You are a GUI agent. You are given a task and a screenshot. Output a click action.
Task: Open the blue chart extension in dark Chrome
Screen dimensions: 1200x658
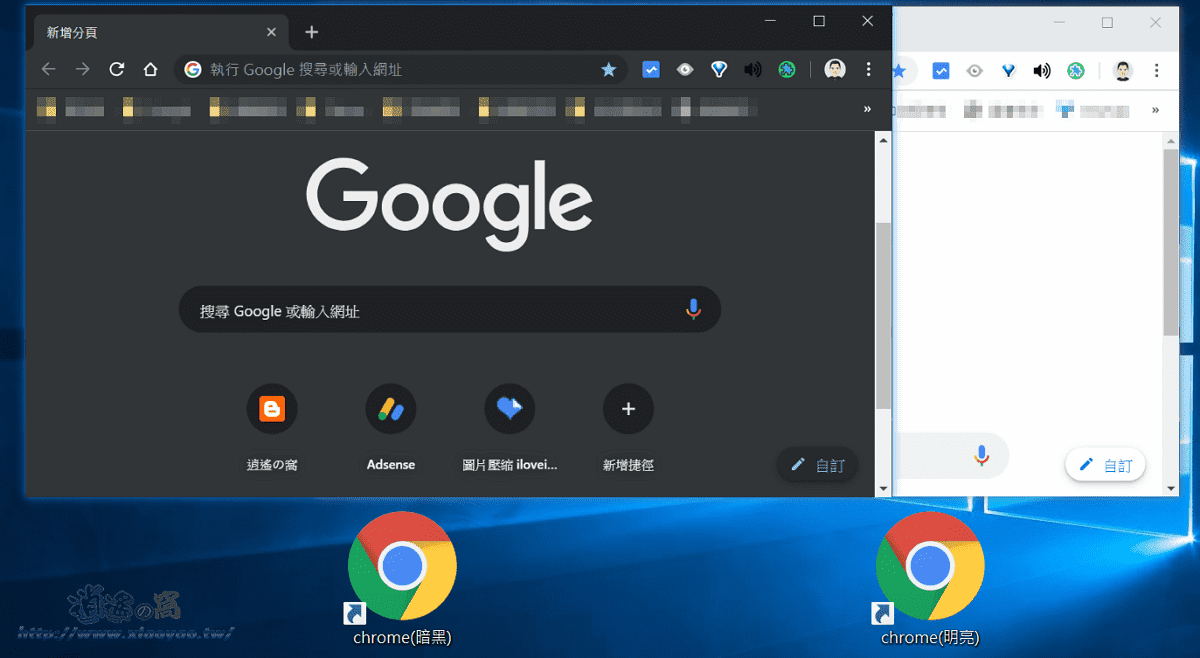point(651,69)
